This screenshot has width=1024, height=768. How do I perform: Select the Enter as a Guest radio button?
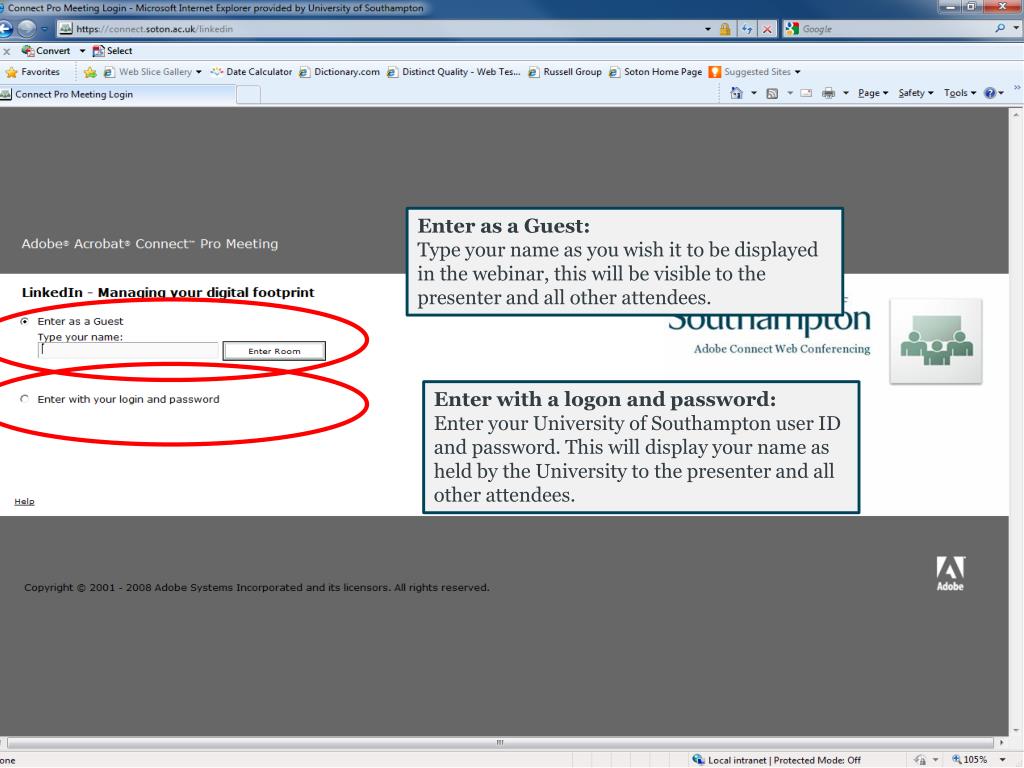[x=25, y=321]
